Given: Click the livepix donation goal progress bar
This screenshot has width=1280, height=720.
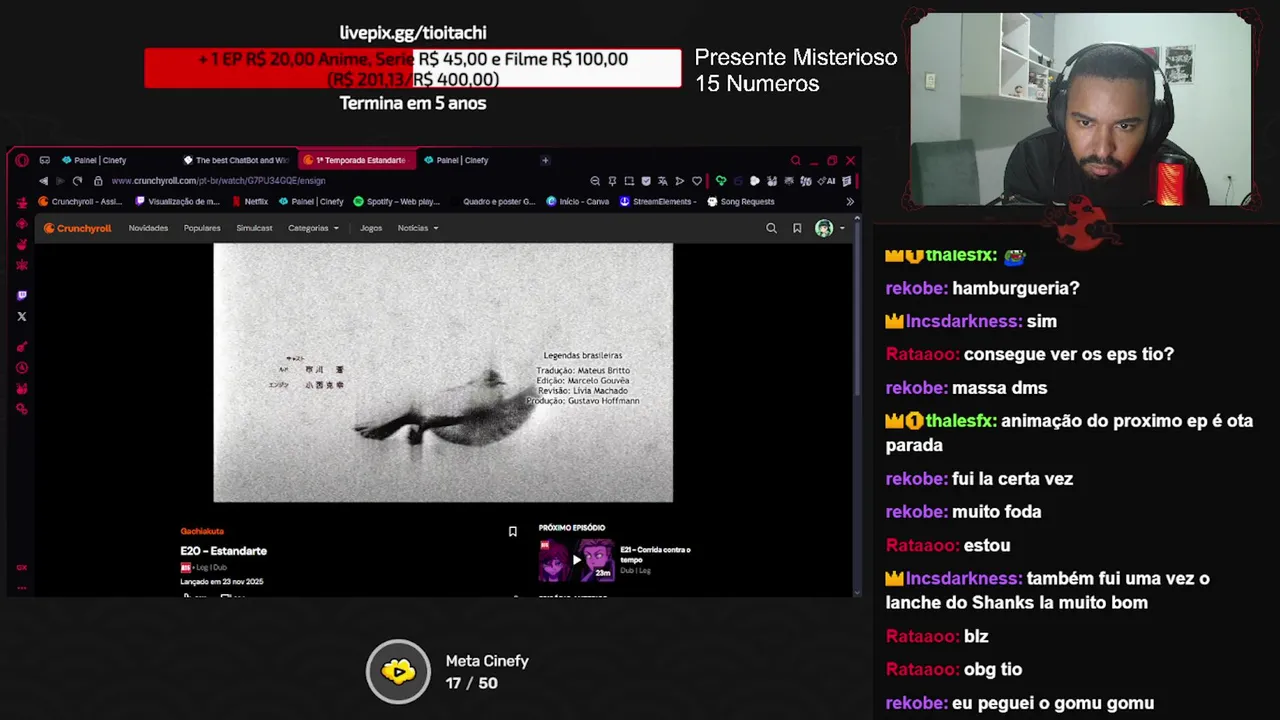Looking at the screenshot, I should coord(413,69).
